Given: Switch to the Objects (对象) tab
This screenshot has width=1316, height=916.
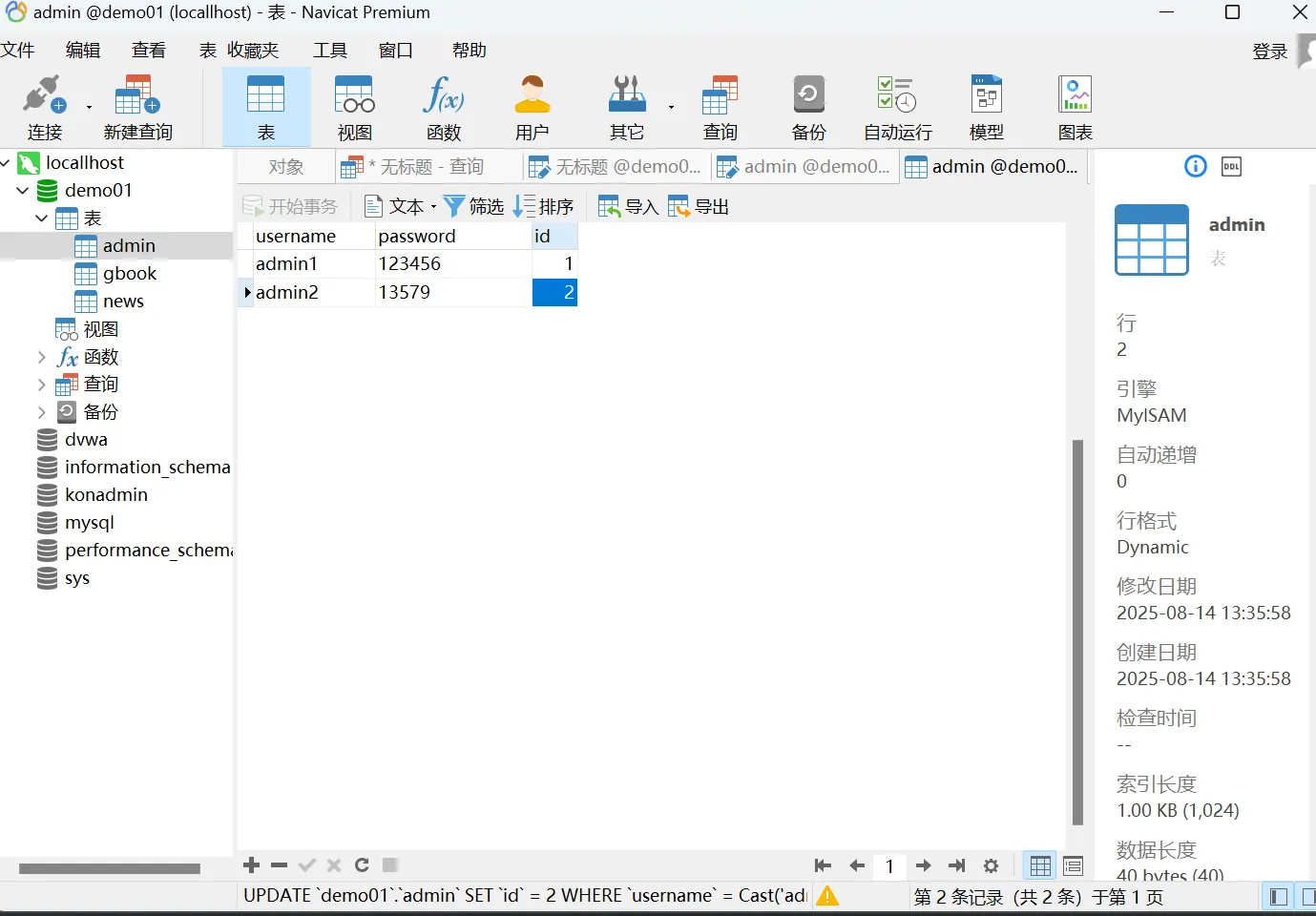Looking at the screenshot, I should point(285,167).
